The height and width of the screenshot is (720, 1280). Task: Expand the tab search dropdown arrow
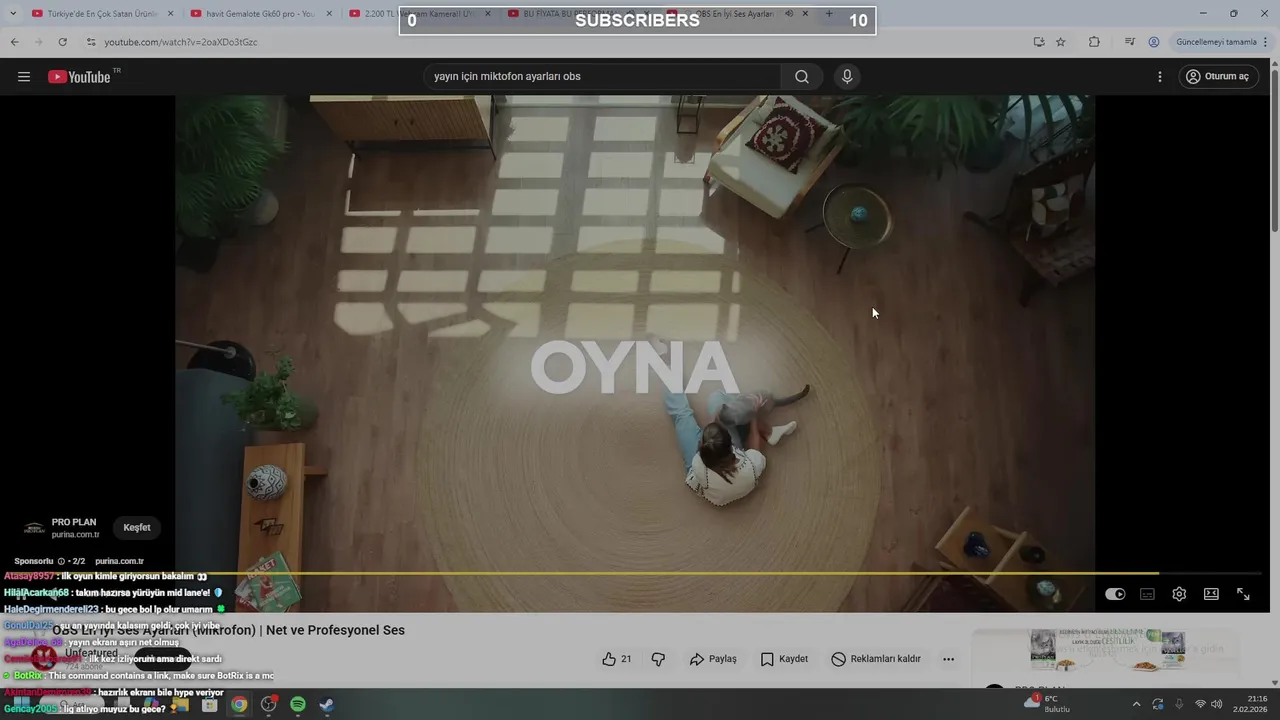(12, 14)
